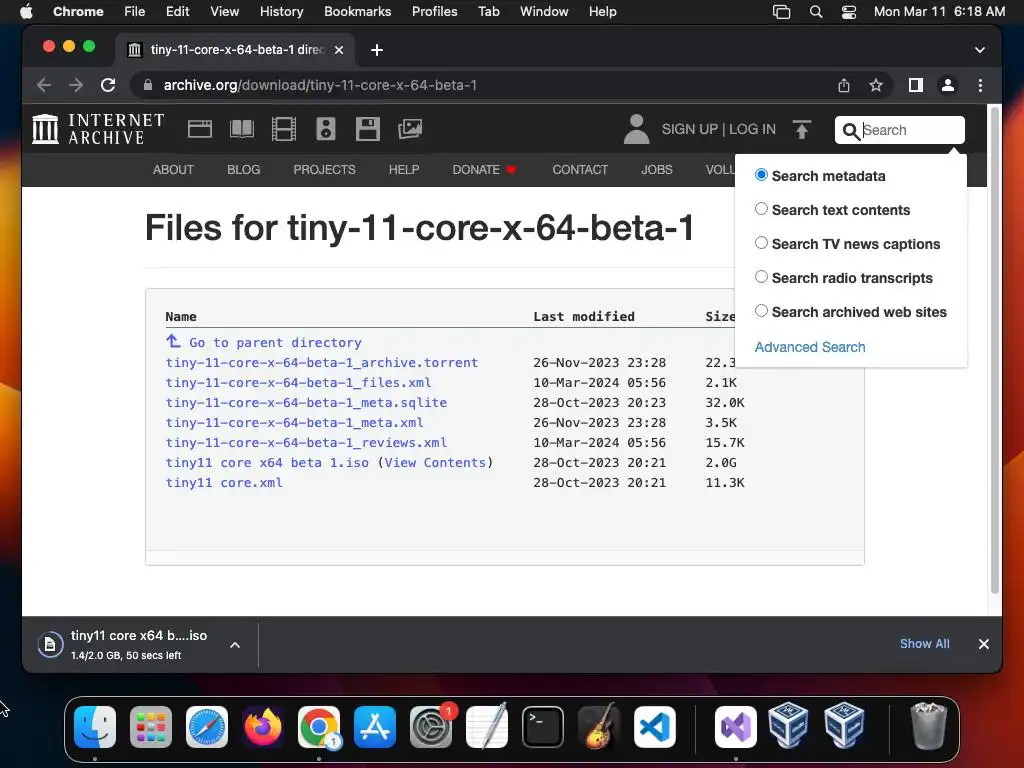Click View Contents link for iso
This screenshot has height=768, width=1024.
tap(435, 462)
